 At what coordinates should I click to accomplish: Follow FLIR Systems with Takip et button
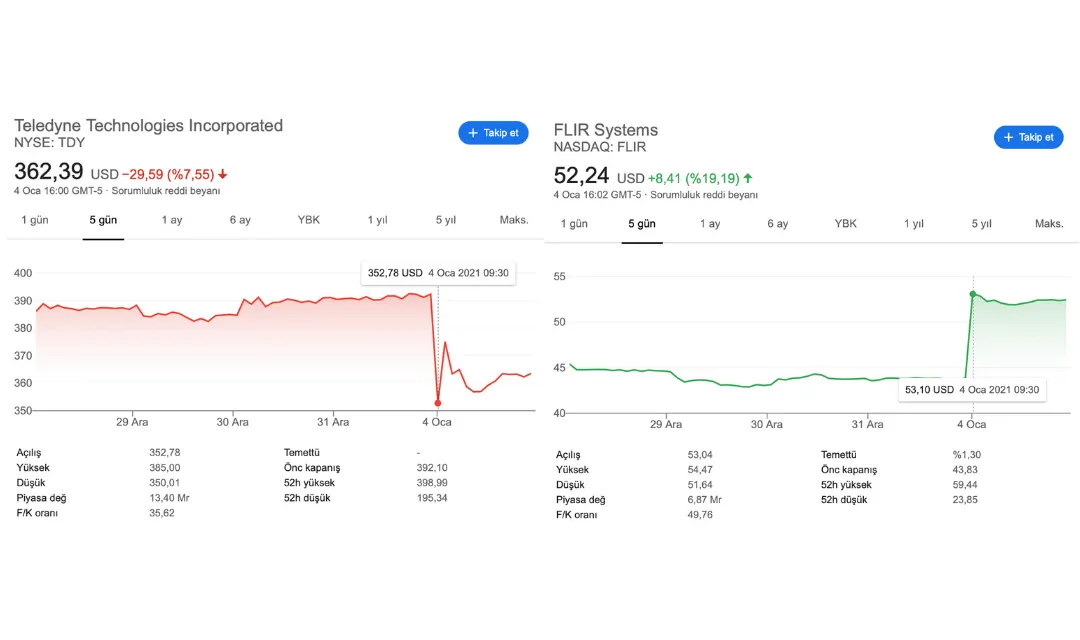coord(1028,137)
